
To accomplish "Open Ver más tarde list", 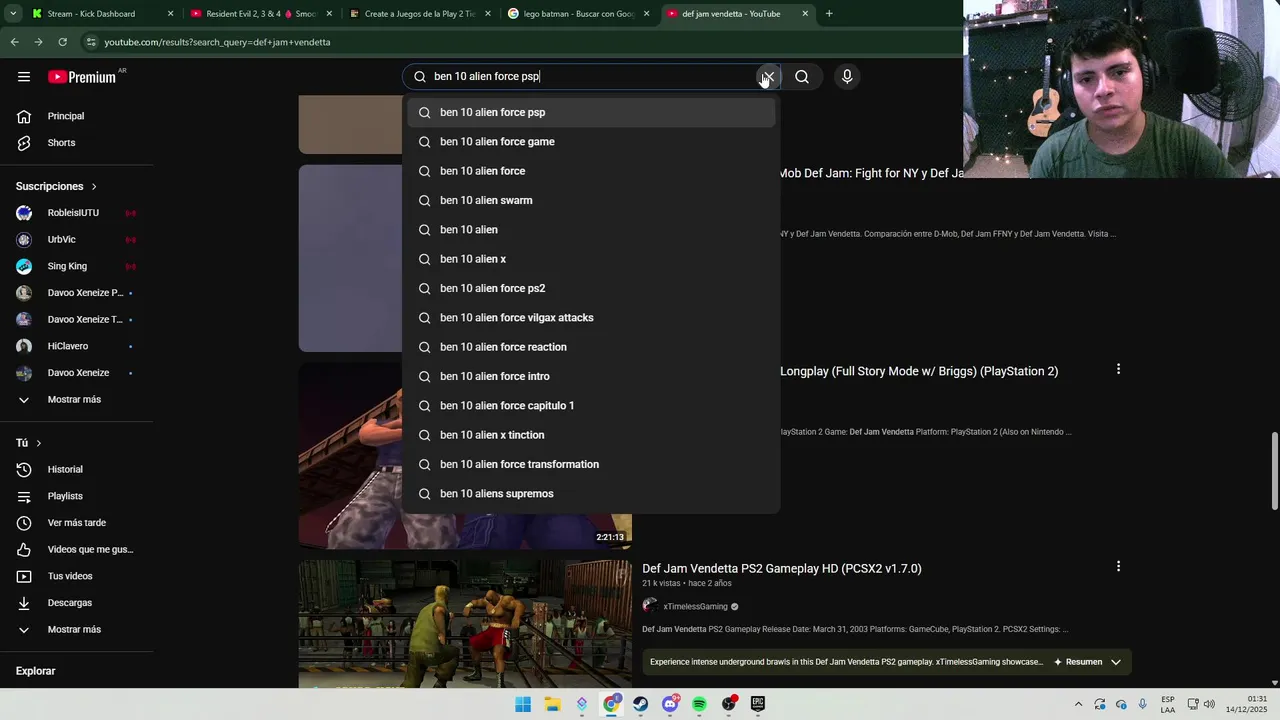I will [76, 523].
